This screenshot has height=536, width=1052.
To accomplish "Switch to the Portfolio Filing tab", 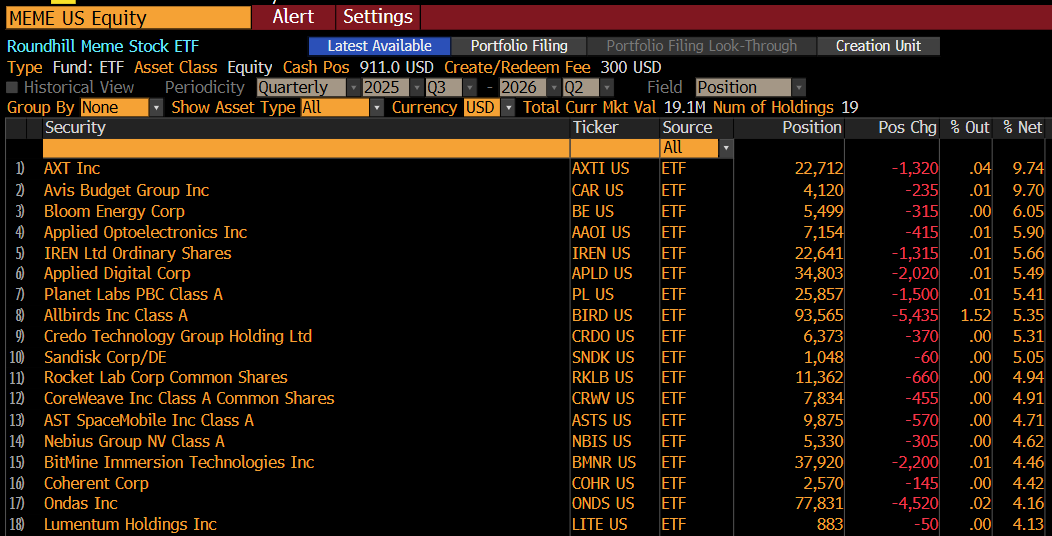I will tap(519, 46).
